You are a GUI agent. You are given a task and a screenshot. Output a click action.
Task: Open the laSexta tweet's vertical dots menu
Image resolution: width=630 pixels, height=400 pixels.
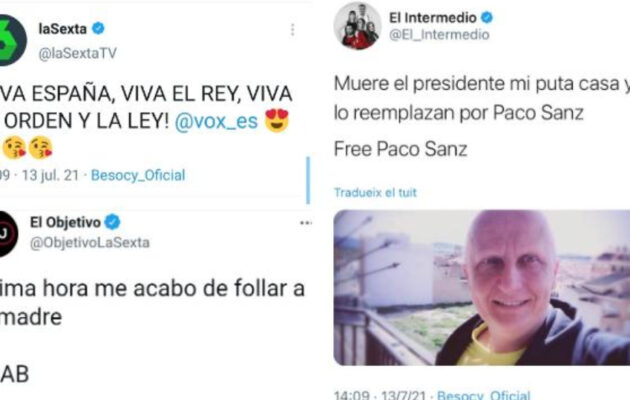pos(292,29)
